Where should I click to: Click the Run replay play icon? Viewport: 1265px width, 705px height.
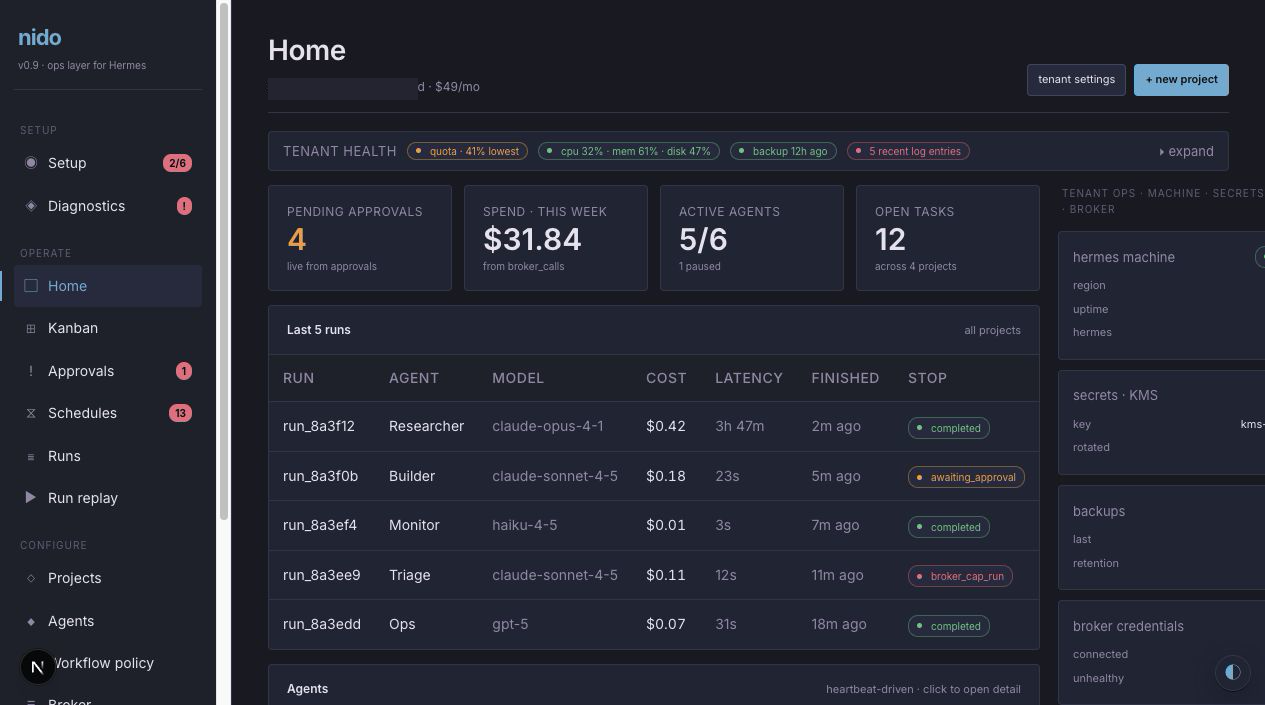coord(31,498)
